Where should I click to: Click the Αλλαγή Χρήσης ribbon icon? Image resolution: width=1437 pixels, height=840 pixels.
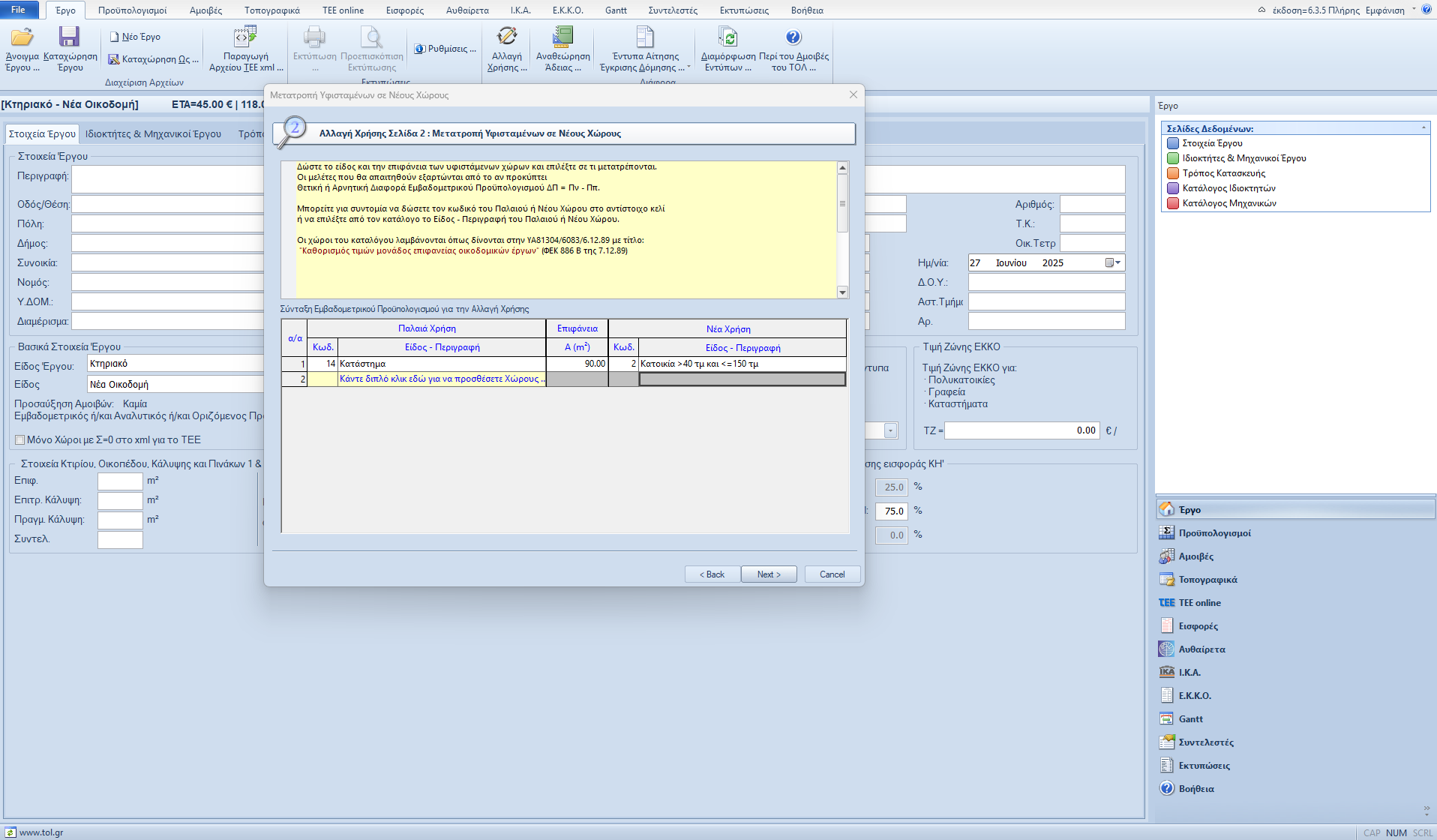[x=507, y=37]
